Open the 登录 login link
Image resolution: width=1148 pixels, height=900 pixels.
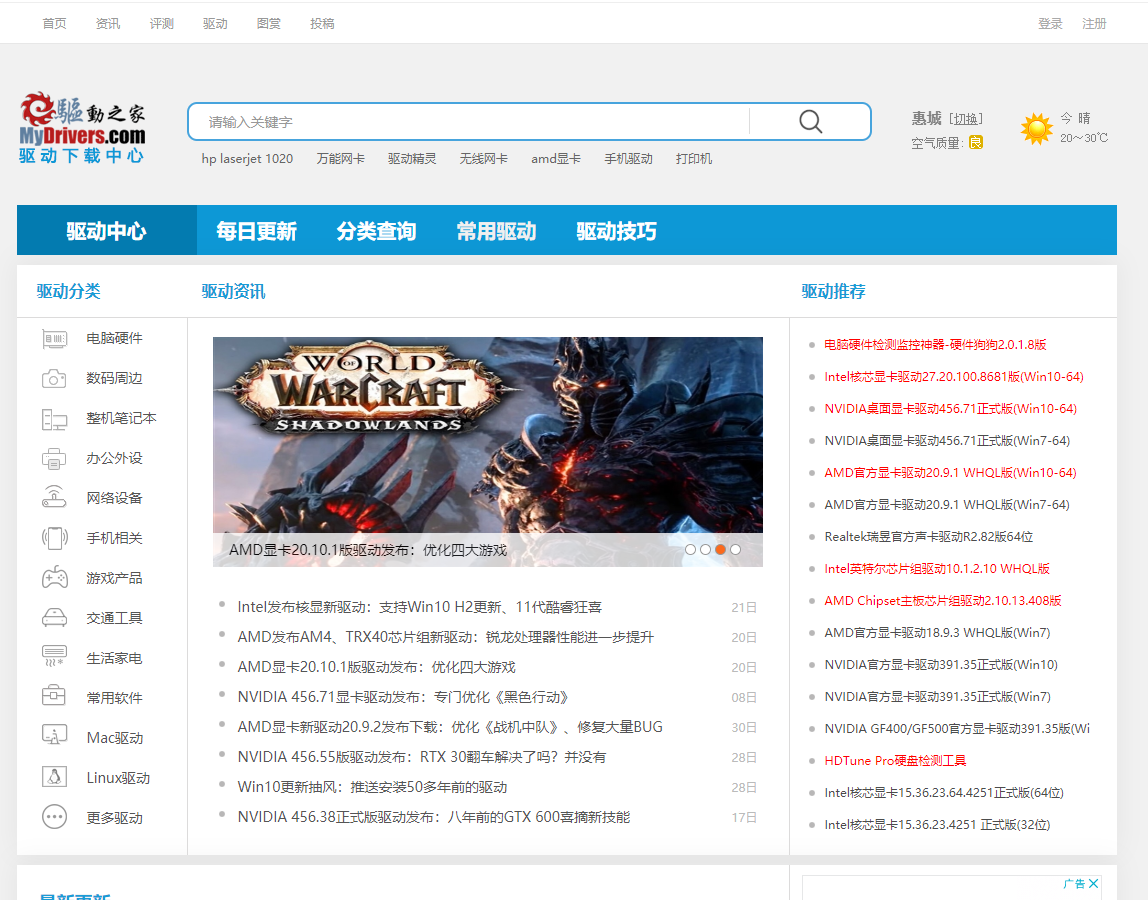tap(1050, 23)
